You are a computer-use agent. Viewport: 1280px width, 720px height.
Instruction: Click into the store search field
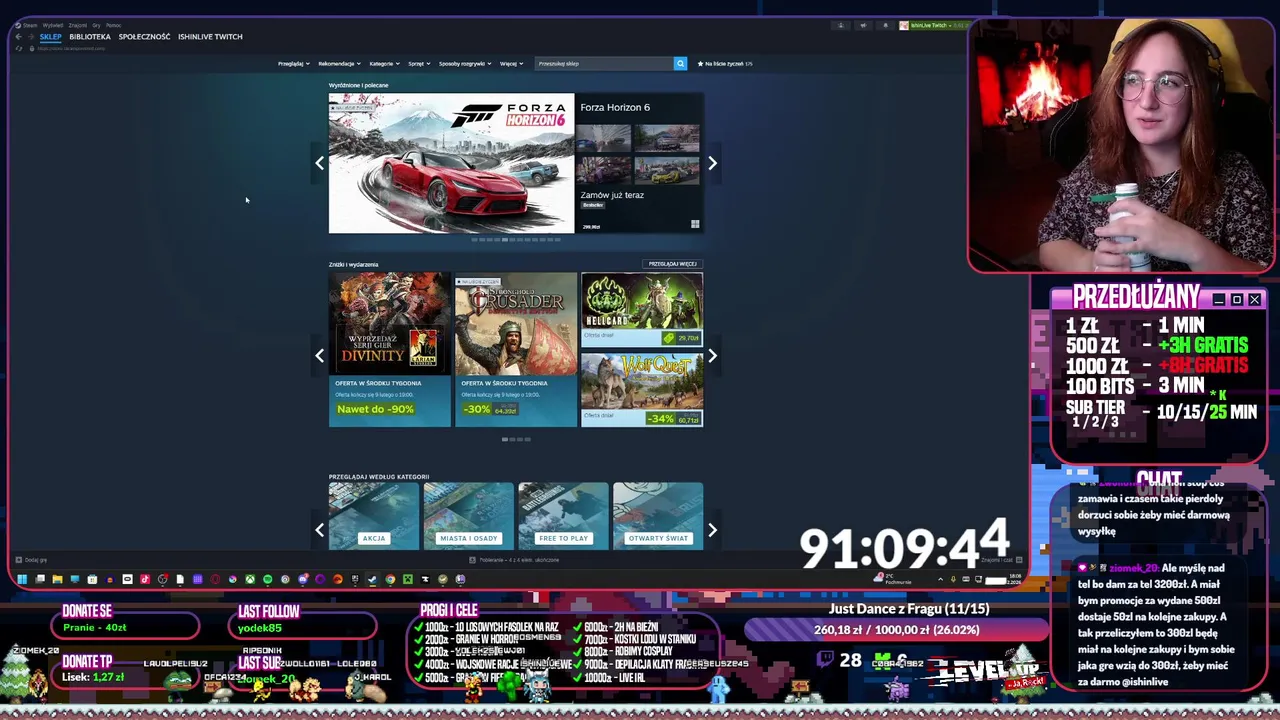pyautogui.click(x=604, y=63)
